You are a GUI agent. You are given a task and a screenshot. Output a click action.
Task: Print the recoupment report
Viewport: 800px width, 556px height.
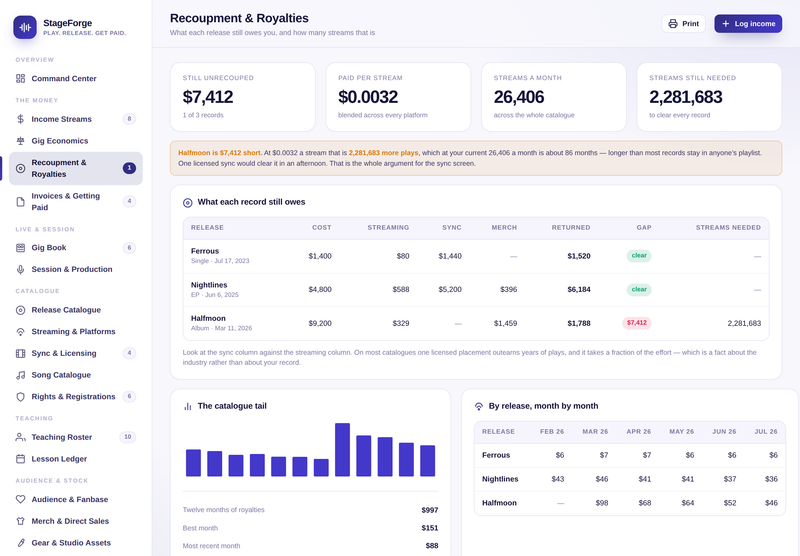pos(683,24)
